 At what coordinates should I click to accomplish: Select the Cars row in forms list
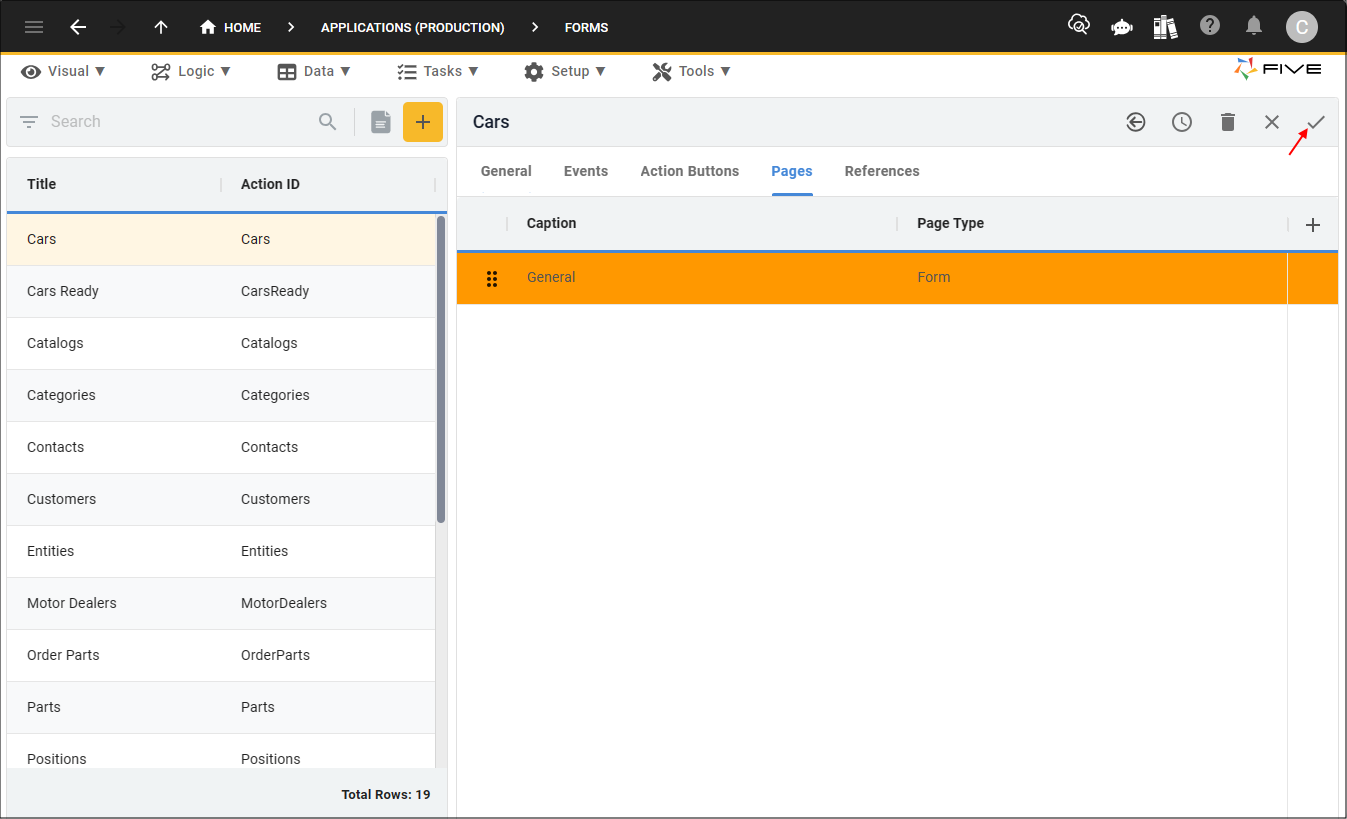point(221,239)
